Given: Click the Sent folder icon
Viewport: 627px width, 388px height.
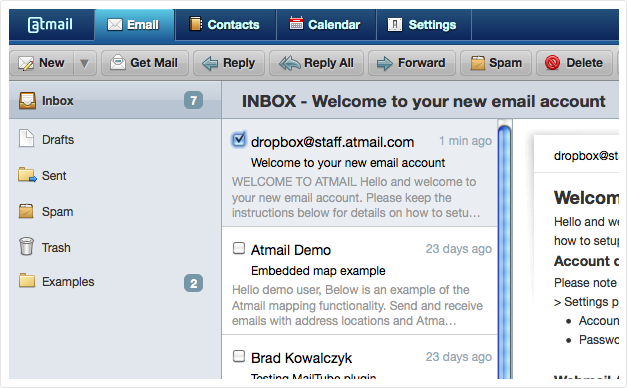Looking at the screenshot, I should [x=27, y=175].
